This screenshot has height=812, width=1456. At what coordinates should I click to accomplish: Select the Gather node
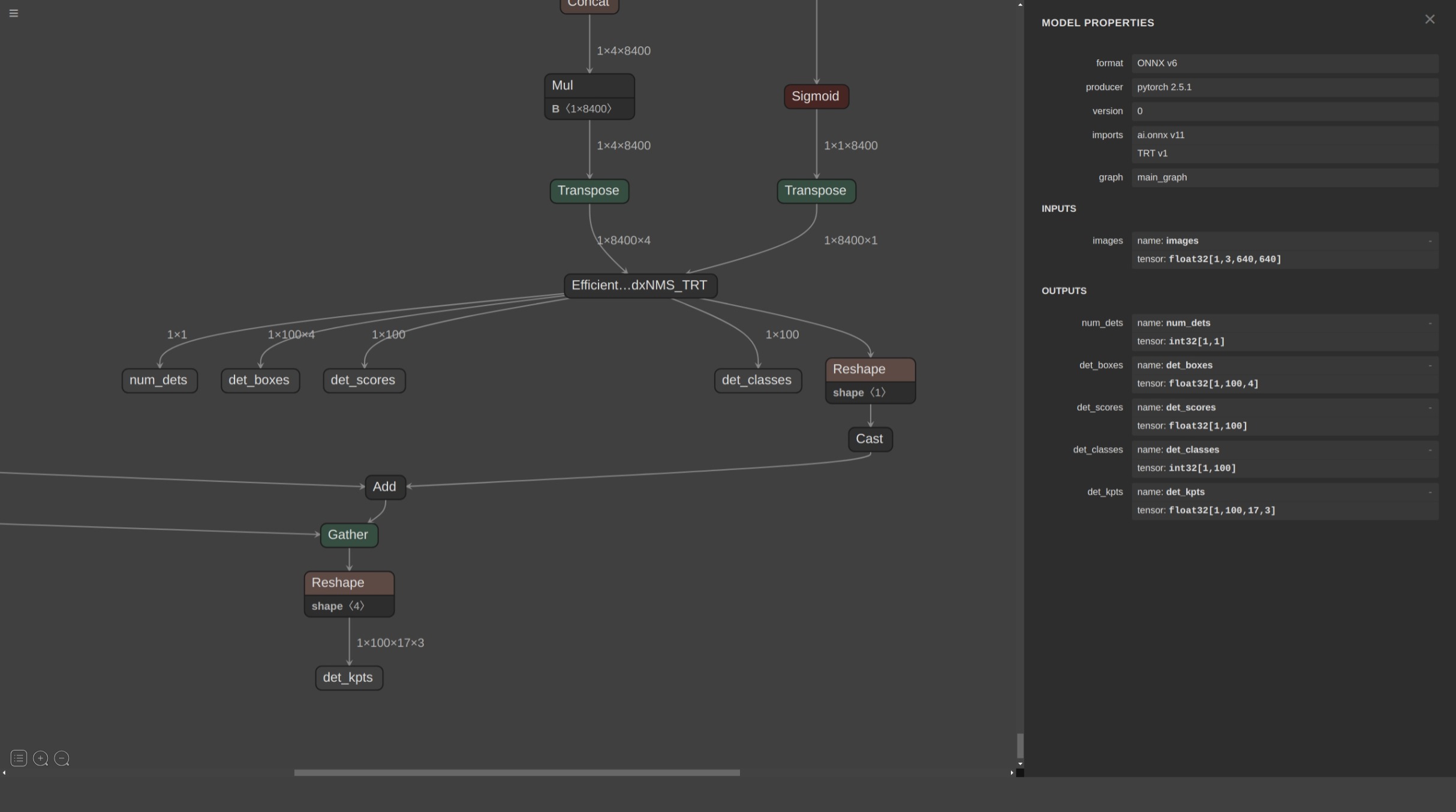[x=348, y=535]
